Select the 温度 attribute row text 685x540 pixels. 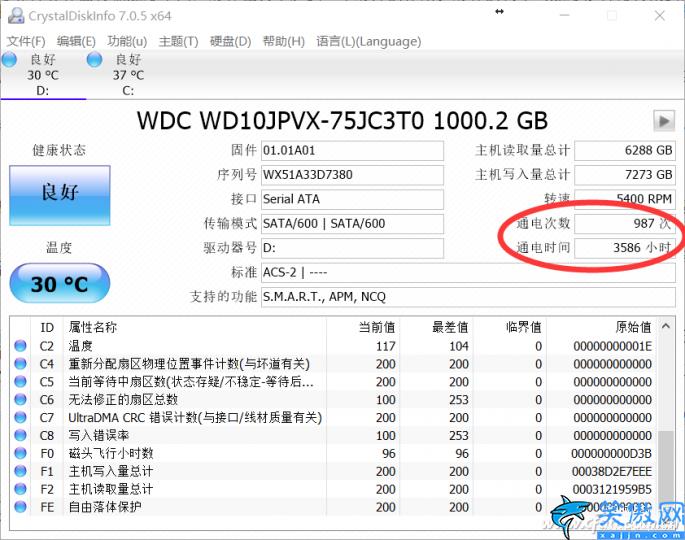(80, 346)
